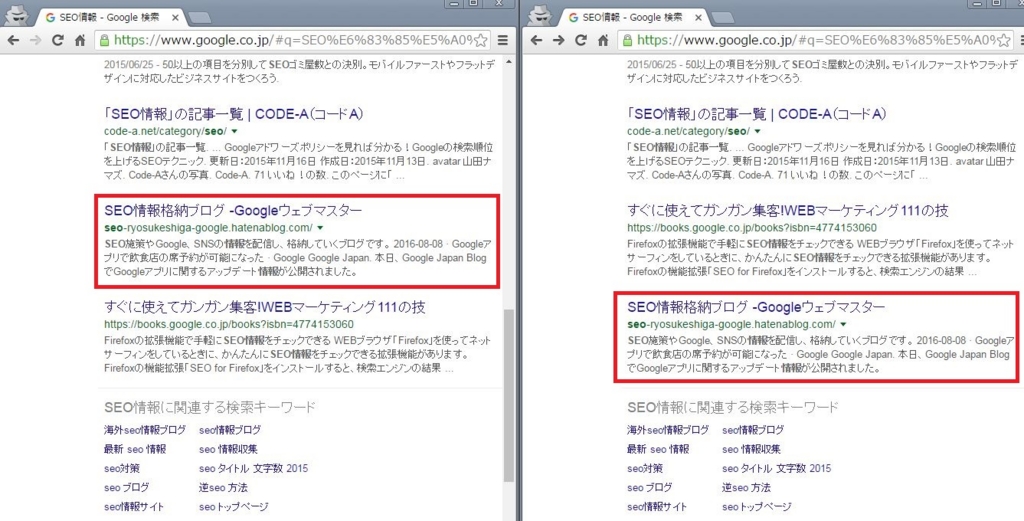Click forward arrow in left browser window

pyautogui.click(x=35, y=40)
